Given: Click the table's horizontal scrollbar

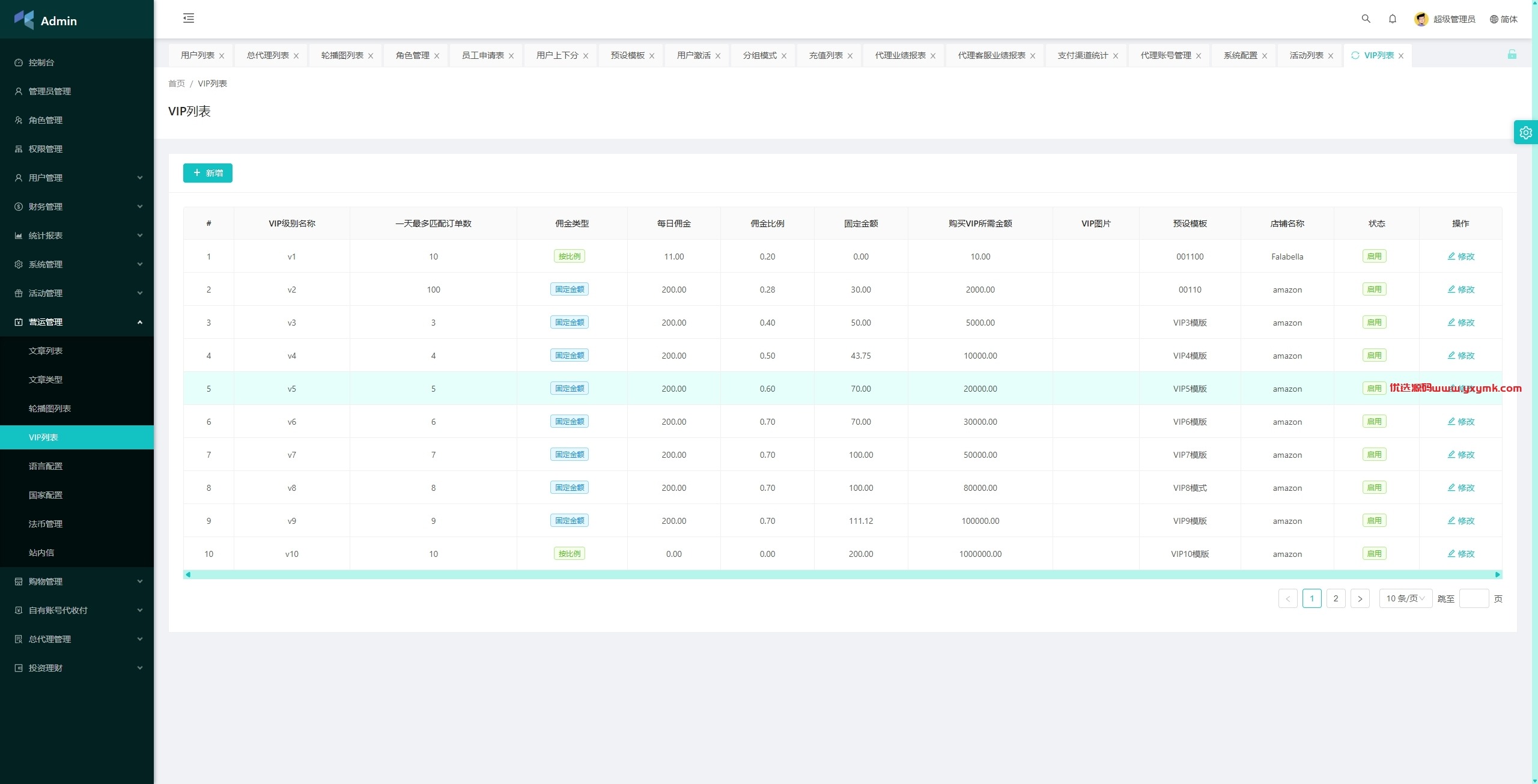Looking at the screenshot, I should (842, 574).
